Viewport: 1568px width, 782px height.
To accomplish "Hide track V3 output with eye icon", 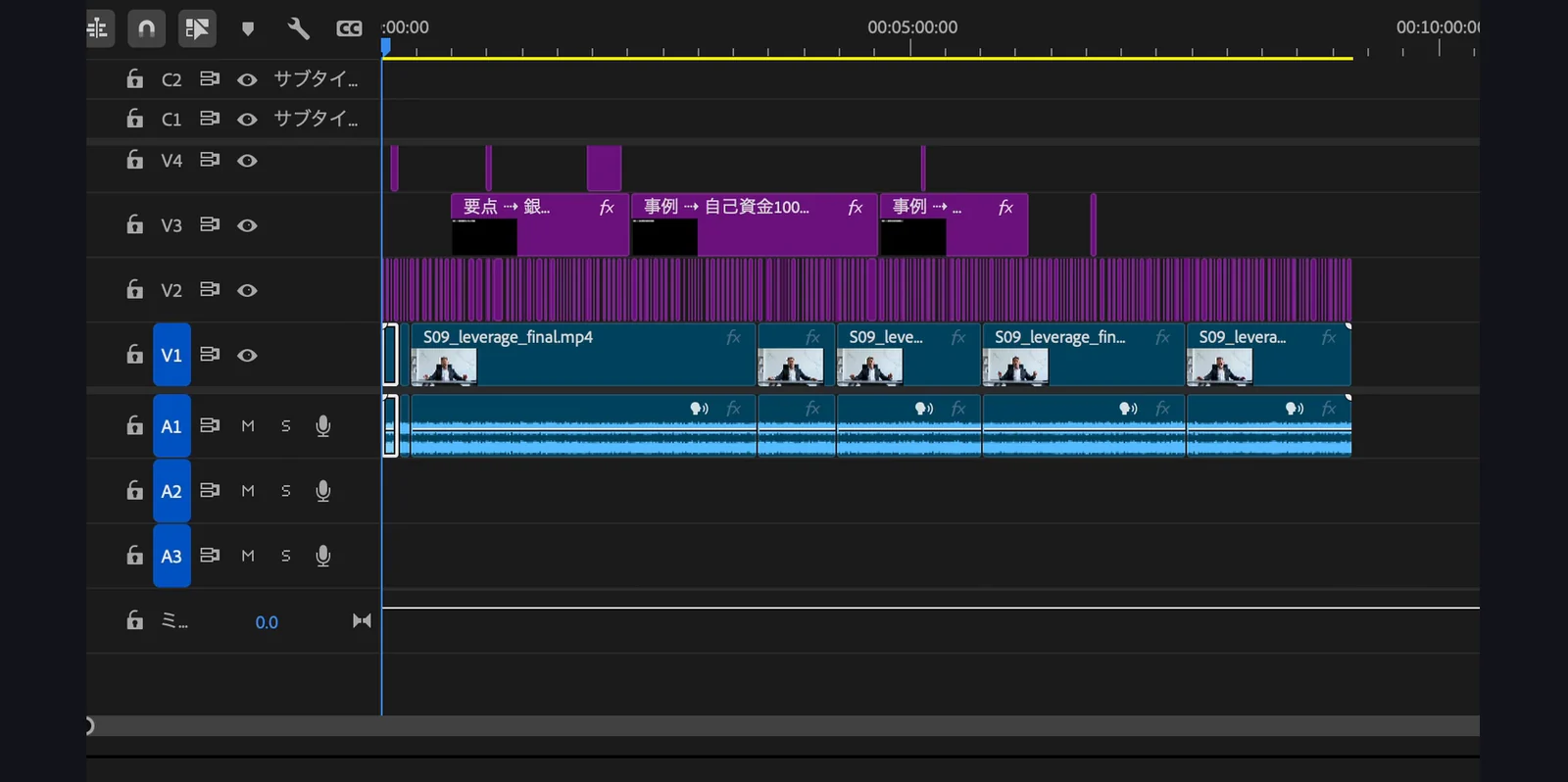I will (247, 225).
